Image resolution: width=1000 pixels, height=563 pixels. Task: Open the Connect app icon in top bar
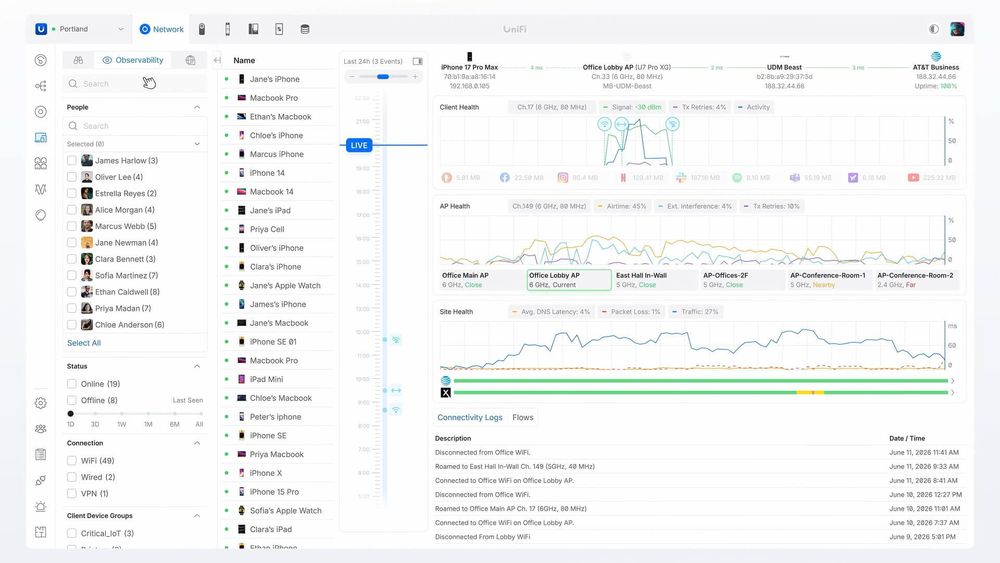click(279, 29)
